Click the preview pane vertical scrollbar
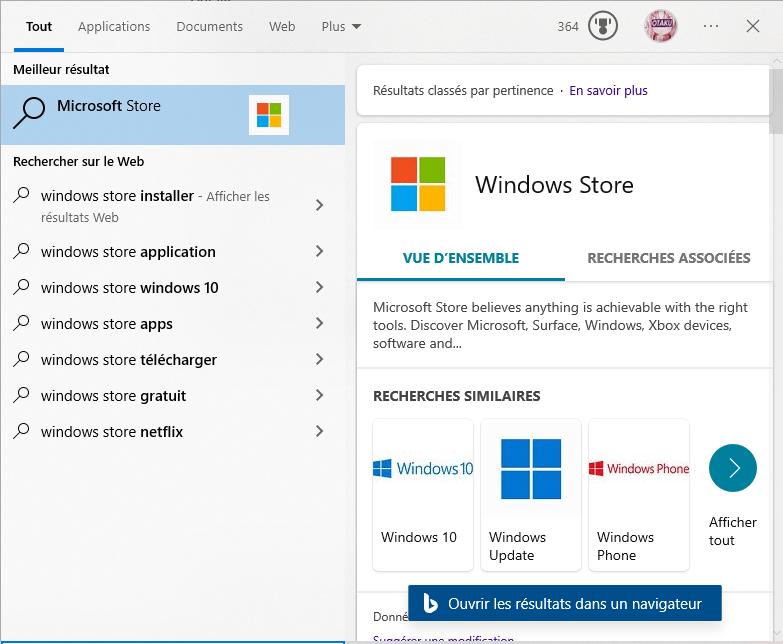Image resolution: width=783 pixels, height=644 pixels. [x=777, y=101]
